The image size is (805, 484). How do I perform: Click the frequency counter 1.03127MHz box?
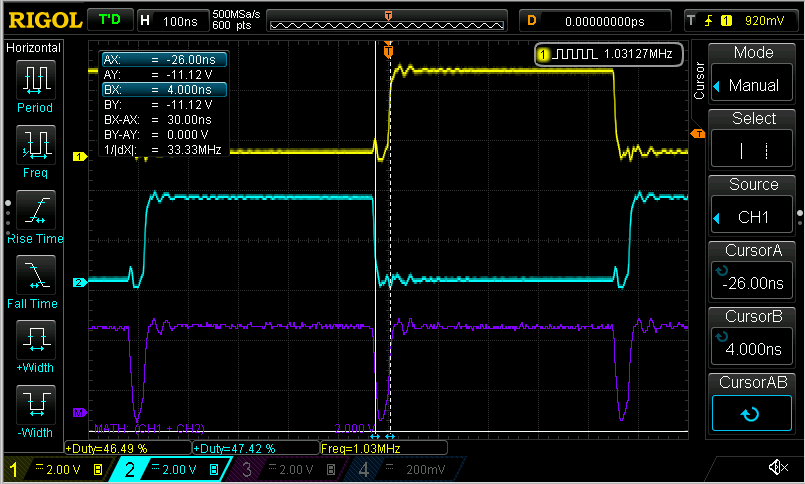point(609,54)
